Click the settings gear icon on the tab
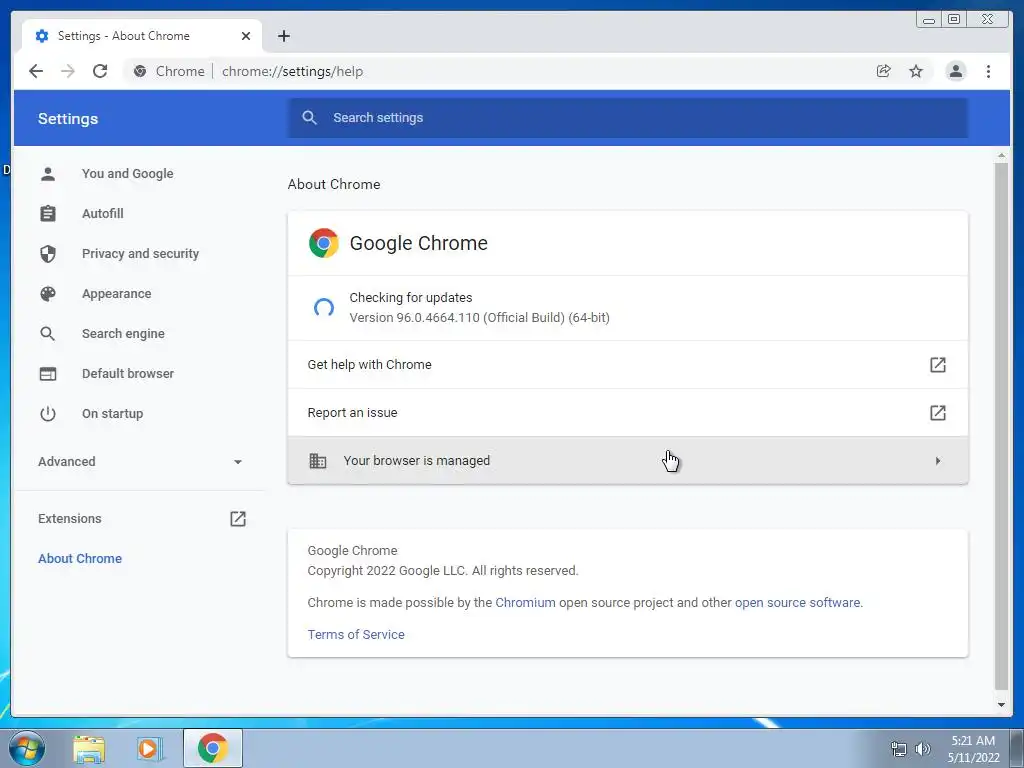The height and width of the screenshot is (768, 1024). click(x=42, y=36)
